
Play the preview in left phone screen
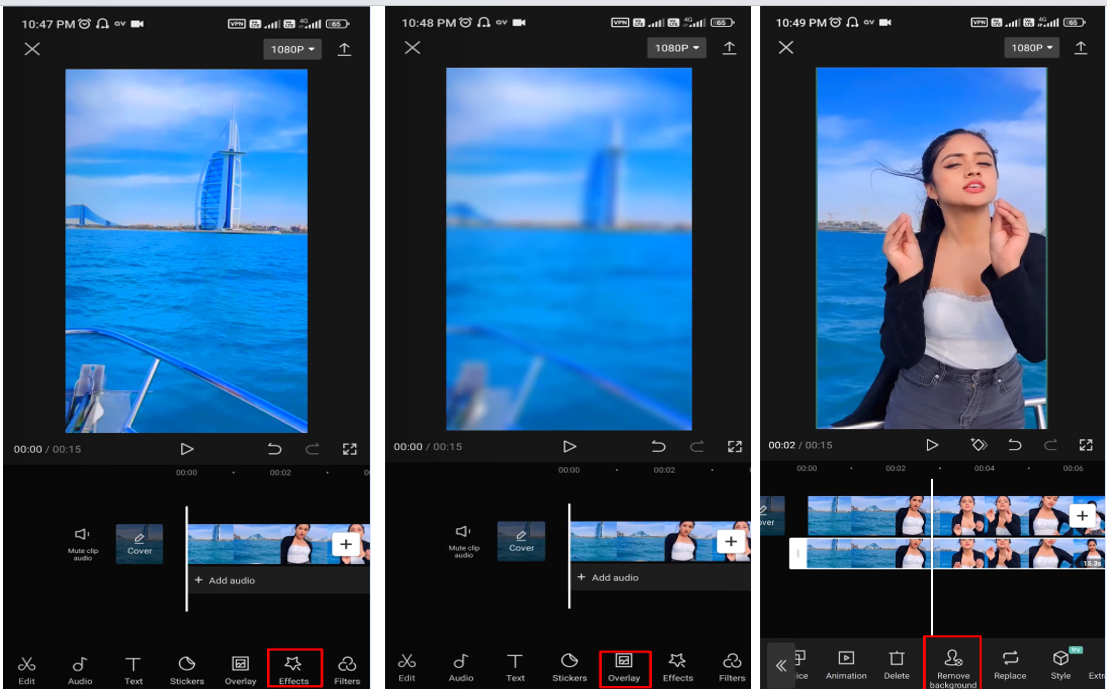[x=186, y=449]
